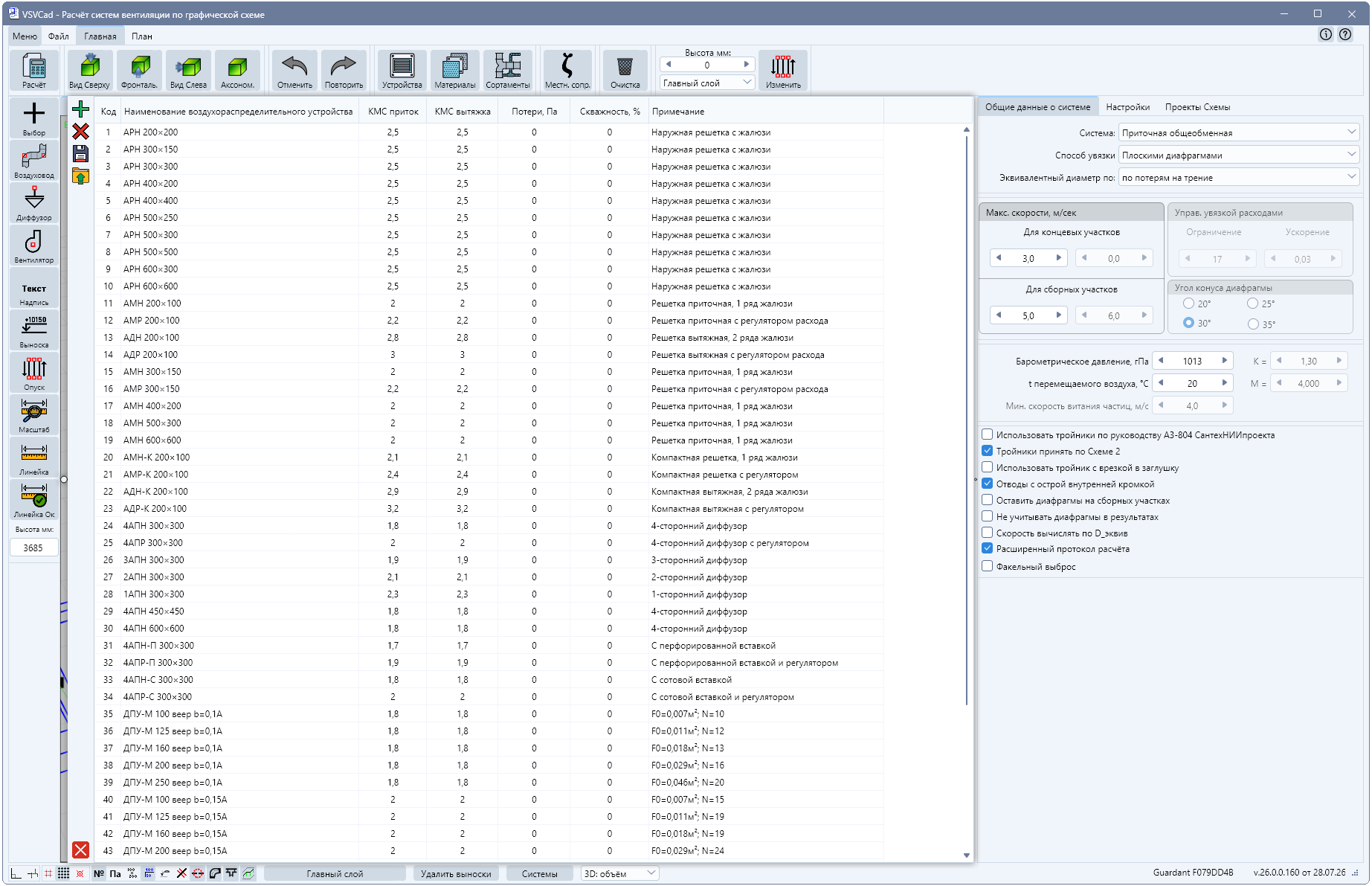This screenshot has width=1372, height=886.
Task: Open the Устройства devices catalog
Action: pyautogui.click(x=402, y=71)
